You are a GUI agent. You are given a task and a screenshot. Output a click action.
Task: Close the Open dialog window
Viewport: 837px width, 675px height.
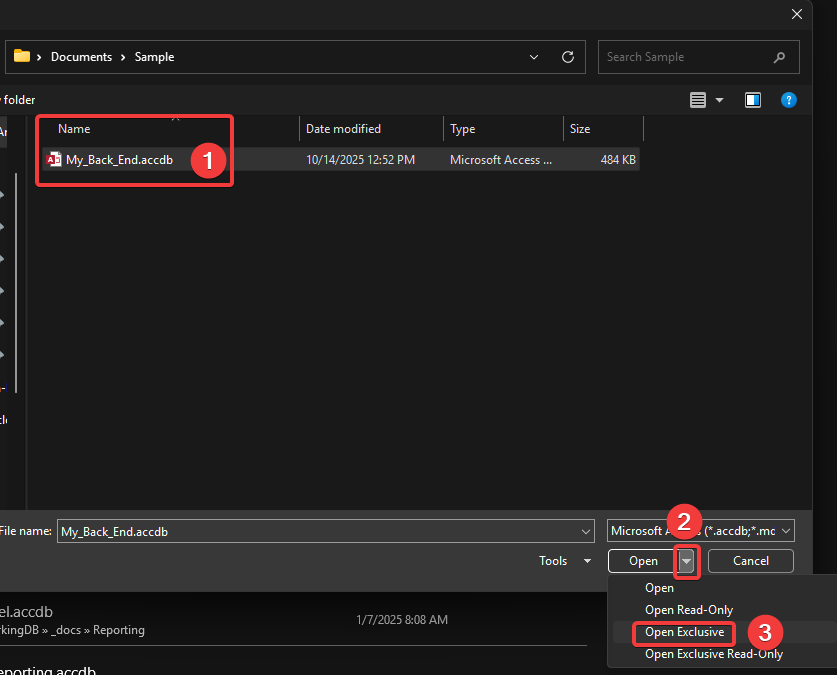[x=797, y=14]
